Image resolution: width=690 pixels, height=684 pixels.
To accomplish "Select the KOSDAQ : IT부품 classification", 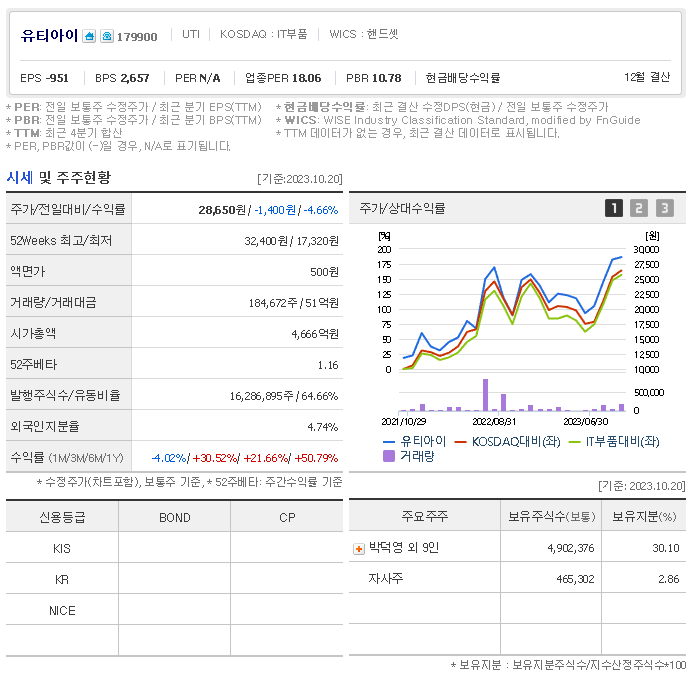I will [x=264, y=34].
